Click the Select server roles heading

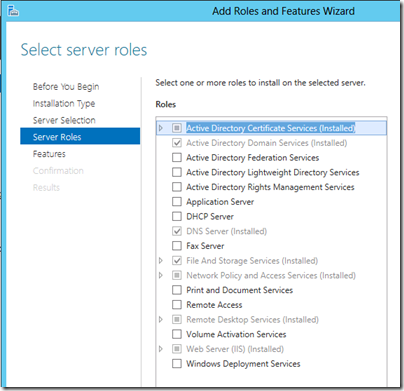tap(84, 50)
